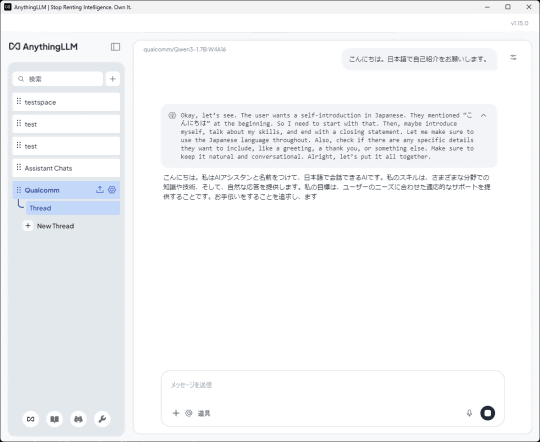Open the Assistant Chats workspace
This screenshot has width=540, height=442.
click(x=66, y=168)
